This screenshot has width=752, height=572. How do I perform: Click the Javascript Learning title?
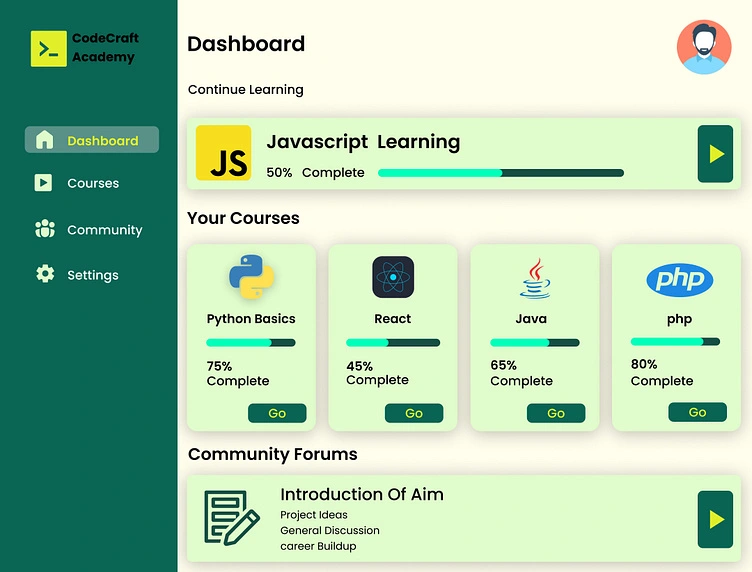[363, 142]
